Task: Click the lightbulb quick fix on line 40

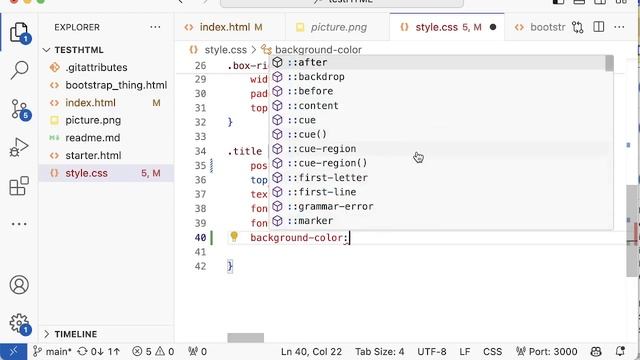Action: tap(234, 236)
